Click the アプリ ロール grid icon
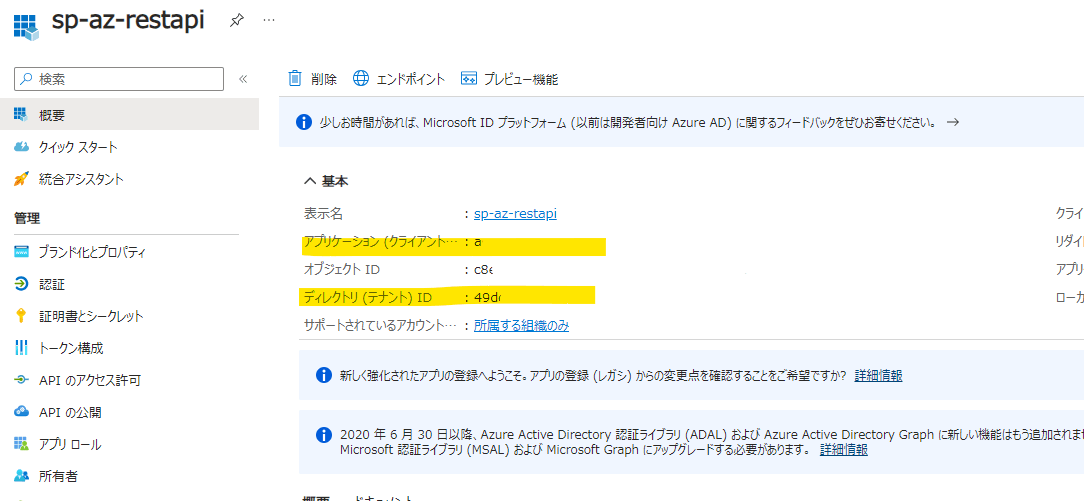This screenshot has width=1084, height=501. click(21, 444)
